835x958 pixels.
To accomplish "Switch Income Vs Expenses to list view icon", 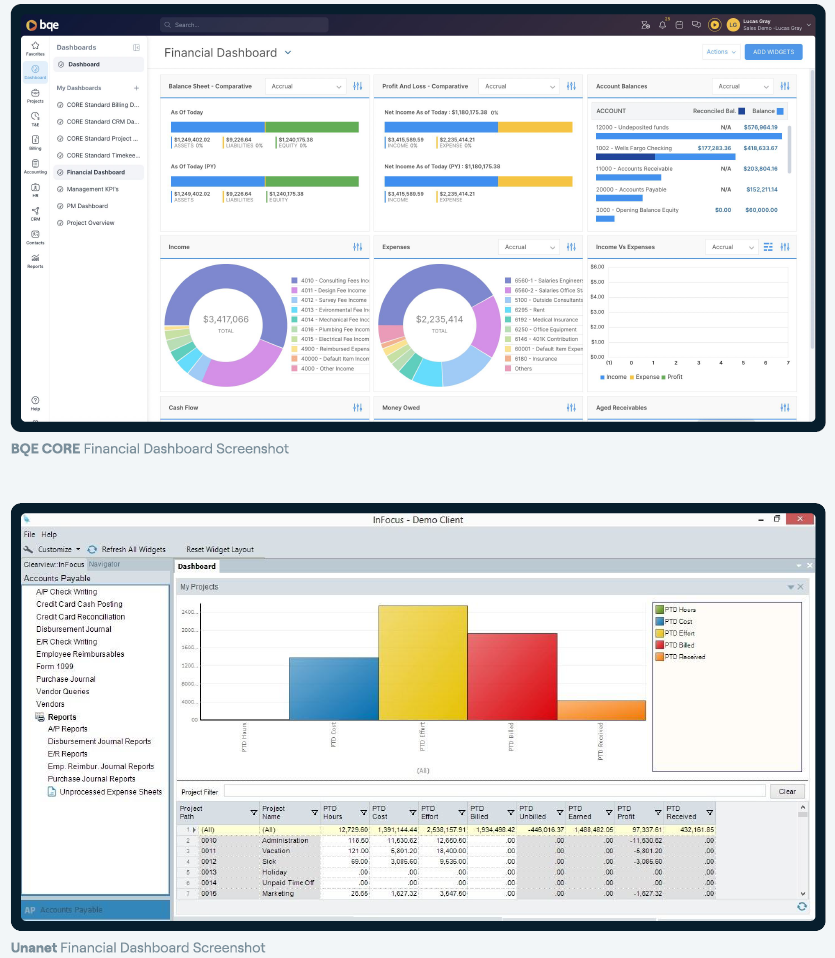I will (x=768, y=247).
